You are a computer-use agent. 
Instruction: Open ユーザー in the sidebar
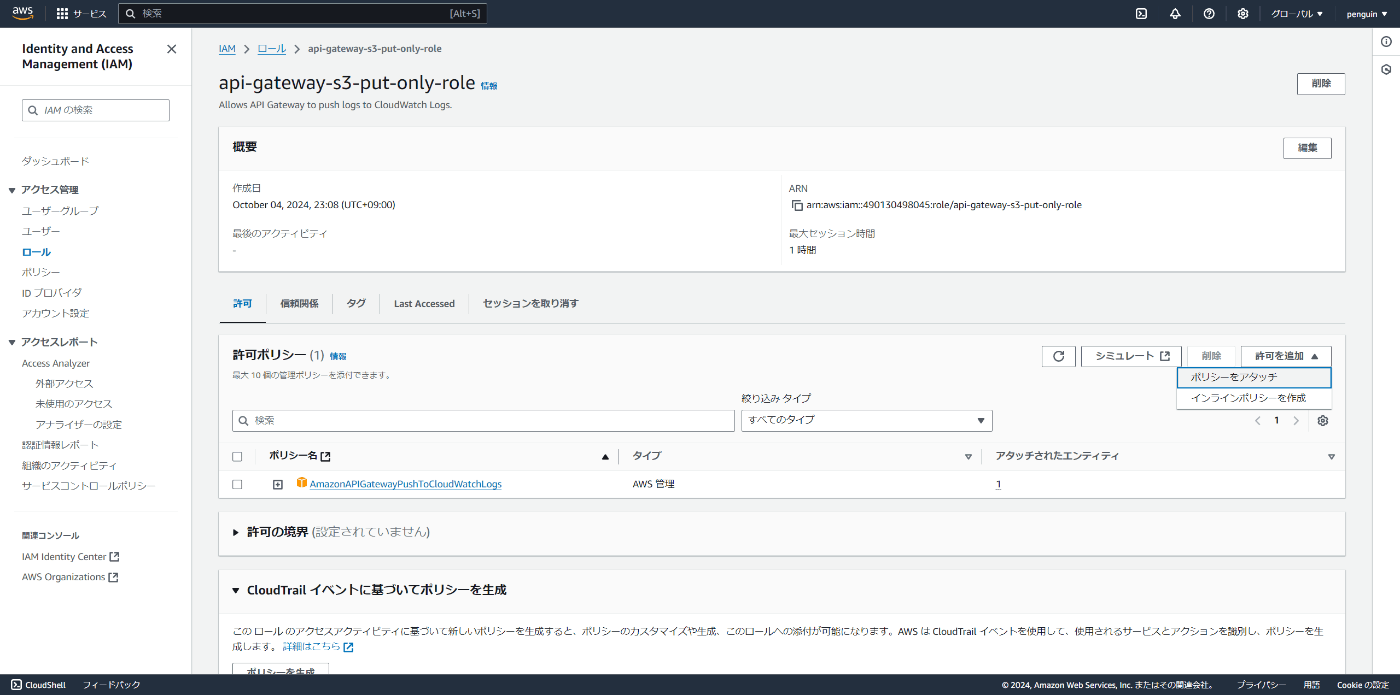tap(41, 232)
